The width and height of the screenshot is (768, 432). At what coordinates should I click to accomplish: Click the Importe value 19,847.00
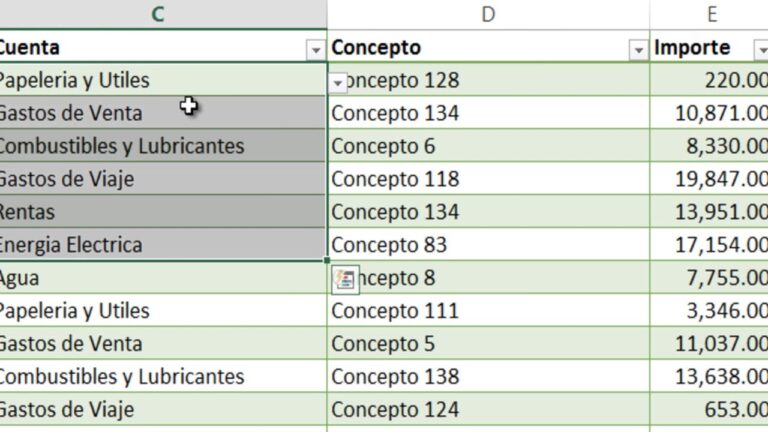[x=709, y=179]
